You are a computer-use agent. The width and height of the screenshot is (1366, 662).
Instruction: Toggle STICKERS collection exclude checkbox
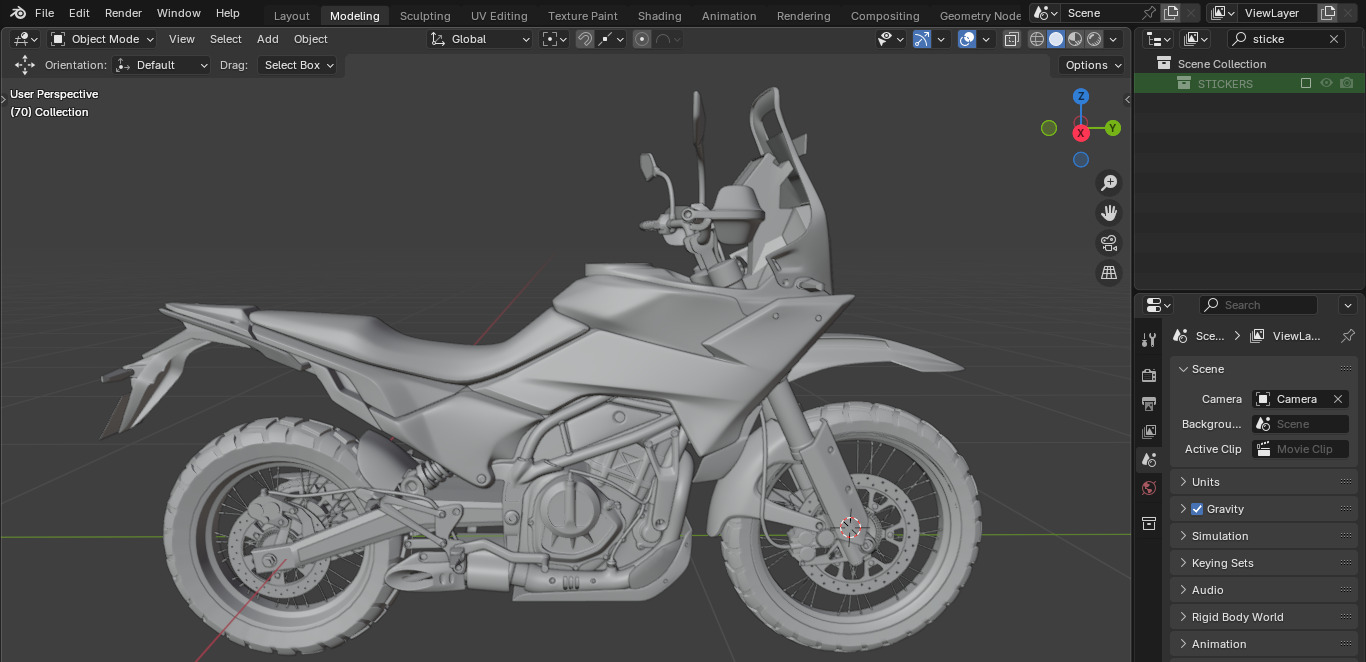[x=1306, y=84]
